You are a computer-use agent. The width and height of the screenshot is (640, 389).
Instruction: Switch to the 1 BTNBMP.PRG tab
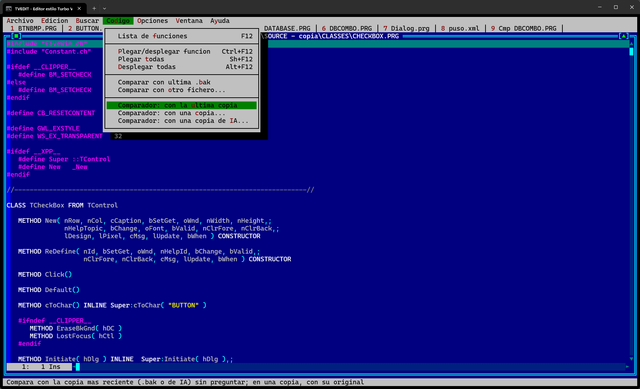click(x=33, y=28)
